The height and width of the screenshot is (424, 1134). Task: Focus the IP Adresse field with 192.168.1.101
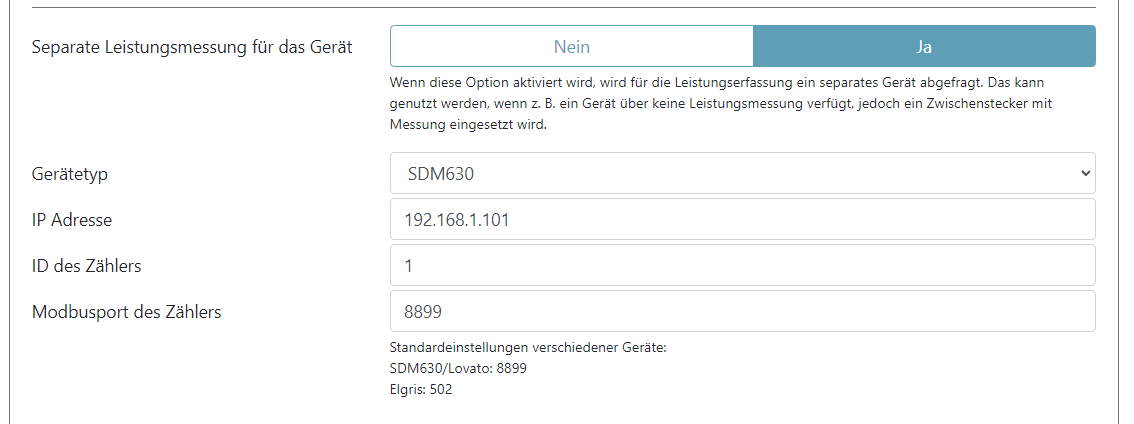[x=742, y=219]
